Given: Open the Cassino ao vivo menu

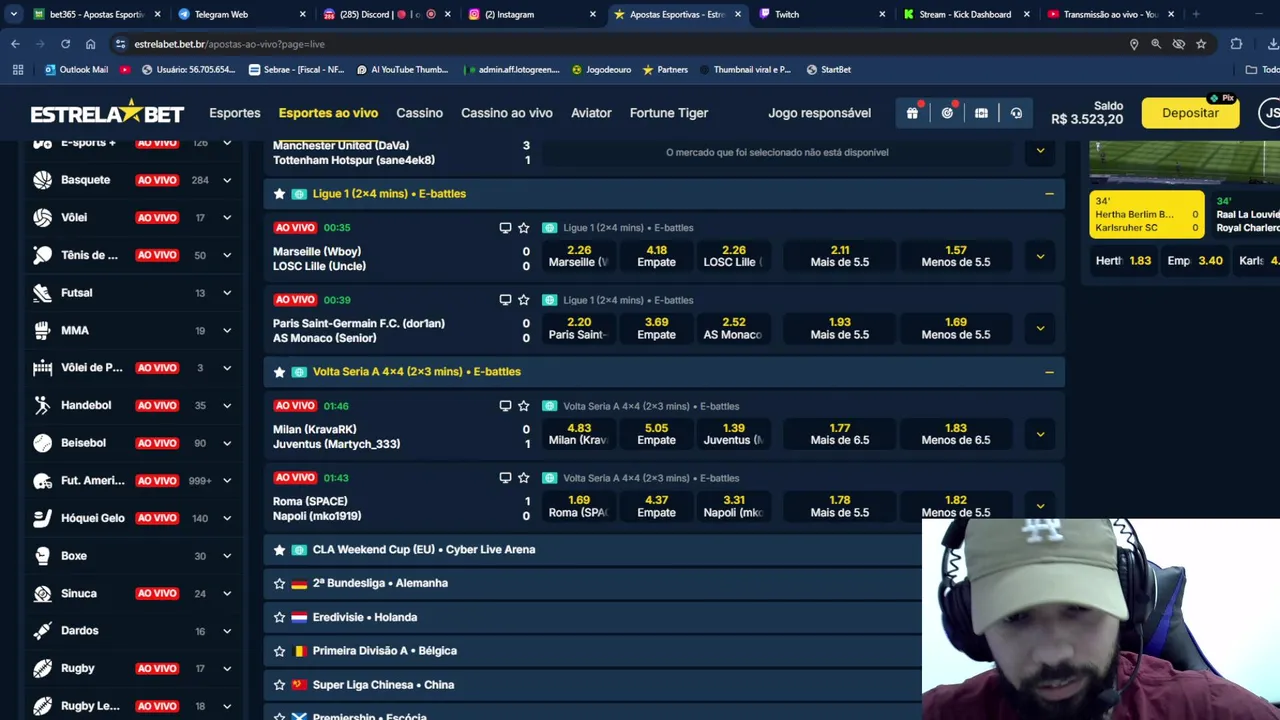Looking at the screenshot, I should pos(507,113).
